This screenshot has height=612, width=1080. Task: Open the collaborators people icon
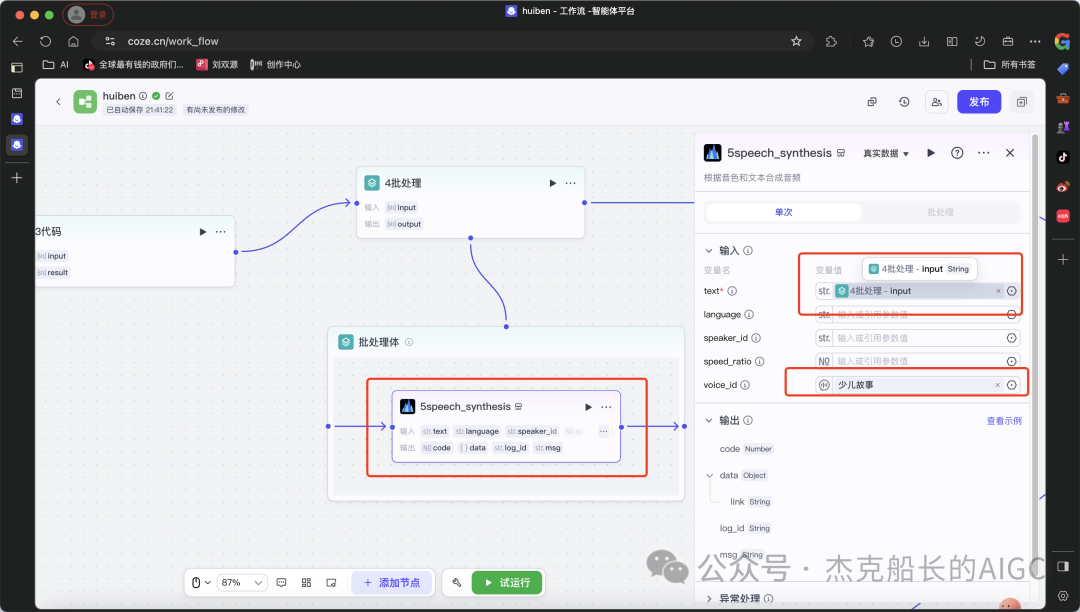tap(937, 102)
